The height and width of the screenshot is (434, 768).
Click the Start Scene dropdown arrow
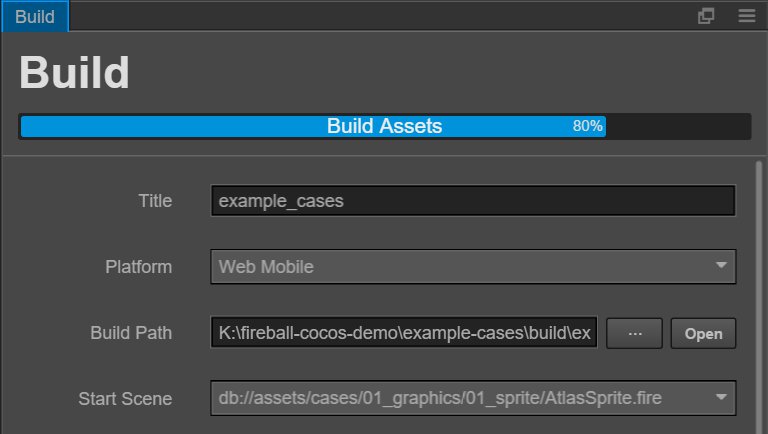click(x=721, y=398)
